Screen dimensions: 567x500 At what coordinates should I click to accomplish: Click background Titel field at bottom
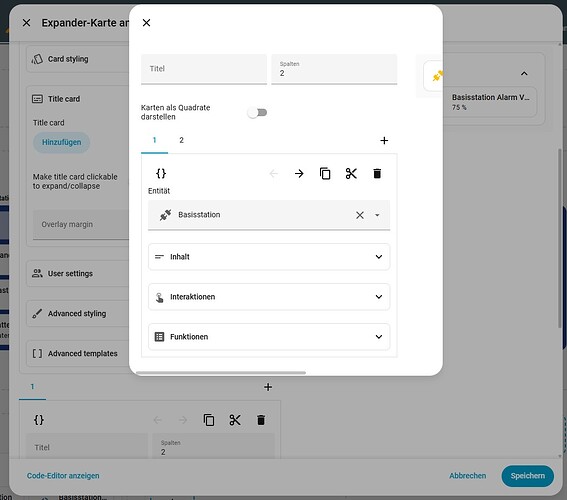click(x=87, y=446)
